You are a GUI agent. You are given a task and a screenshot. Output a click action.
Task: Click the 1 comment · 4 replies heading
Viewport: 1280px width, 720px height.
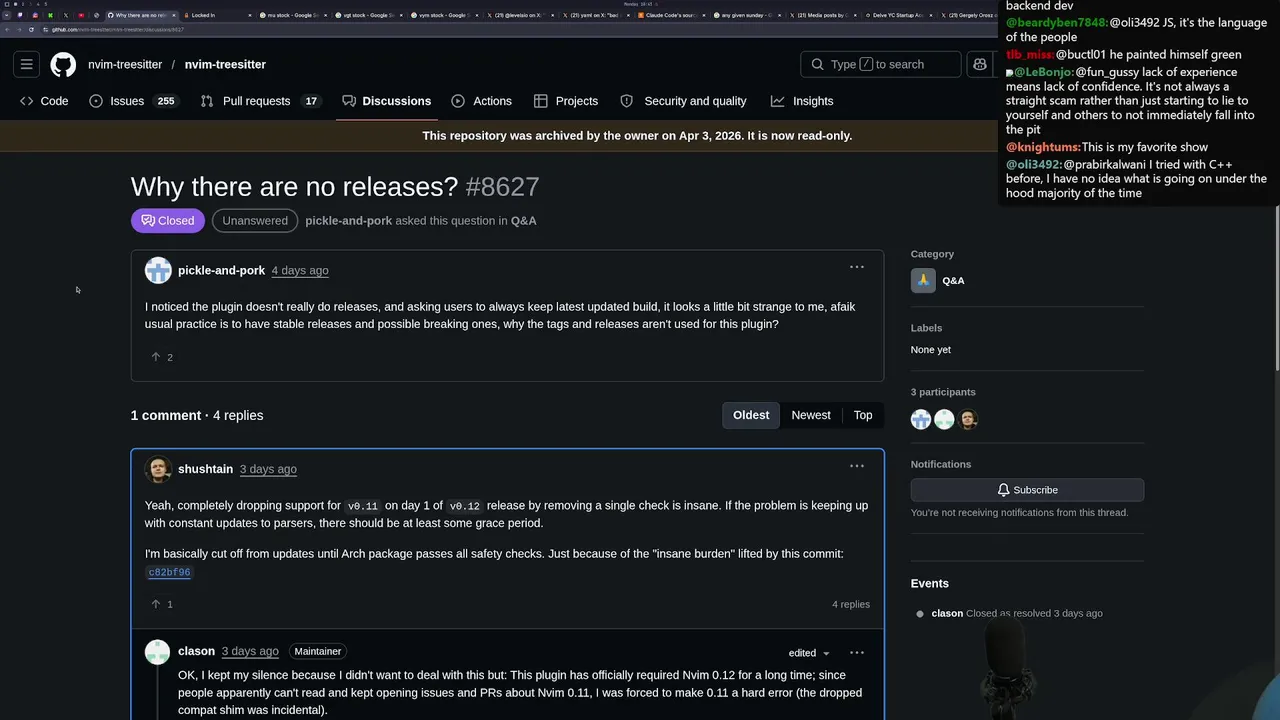click(197, 416)
